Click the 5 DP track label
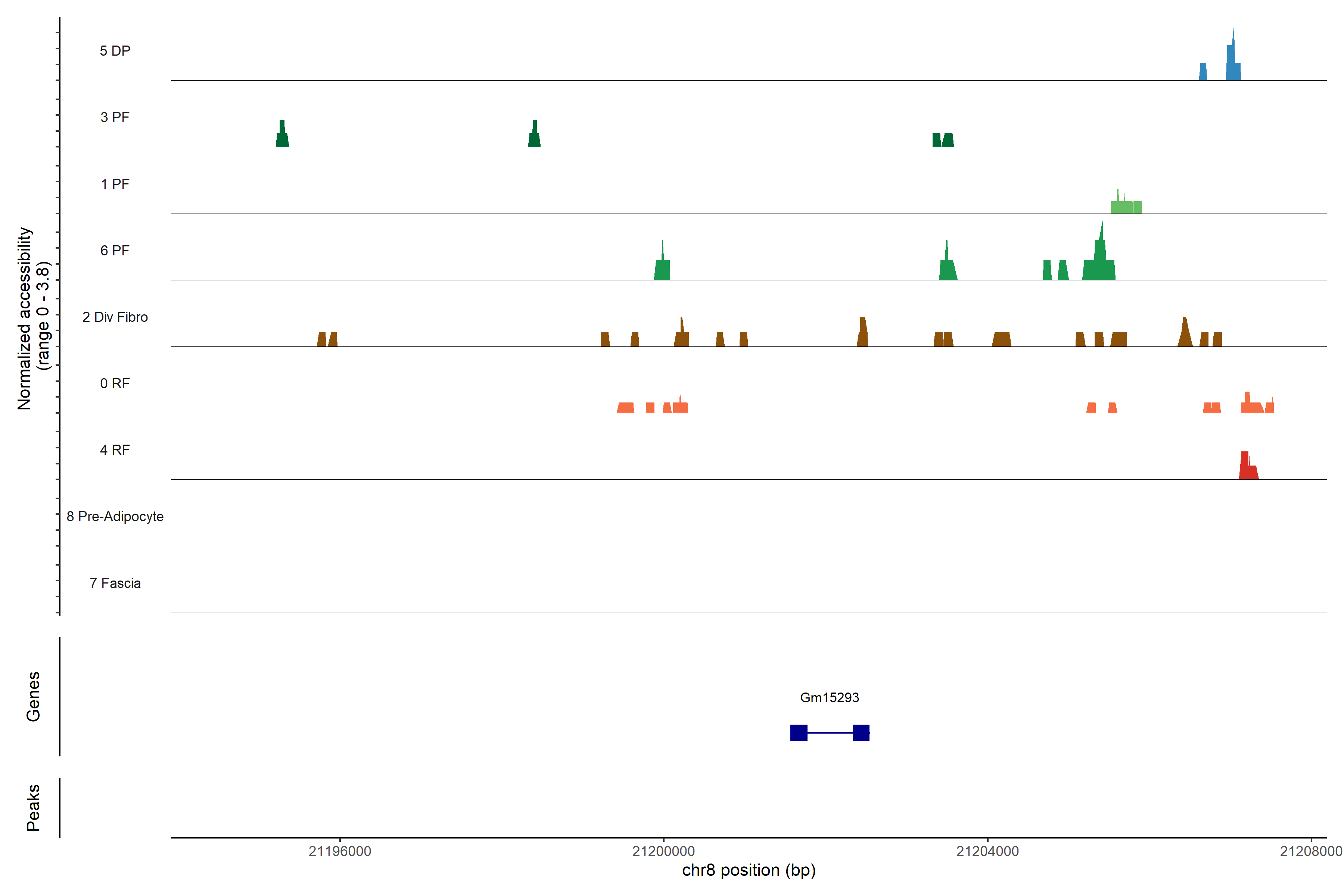 point(115,51)
